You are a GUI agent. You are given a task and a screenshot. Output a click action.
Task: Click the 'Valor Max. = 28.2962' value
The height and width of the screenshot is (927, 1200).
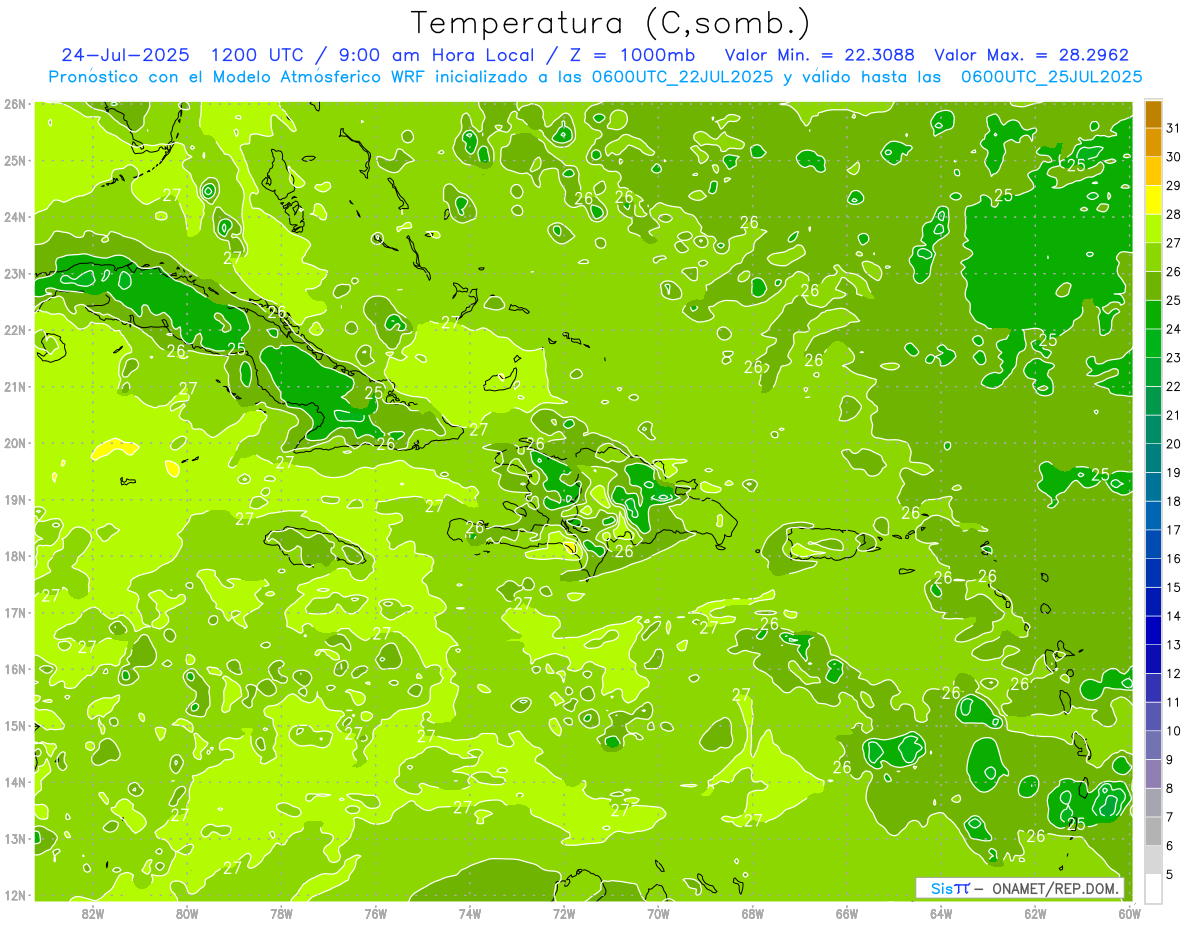pos(1032,55)
